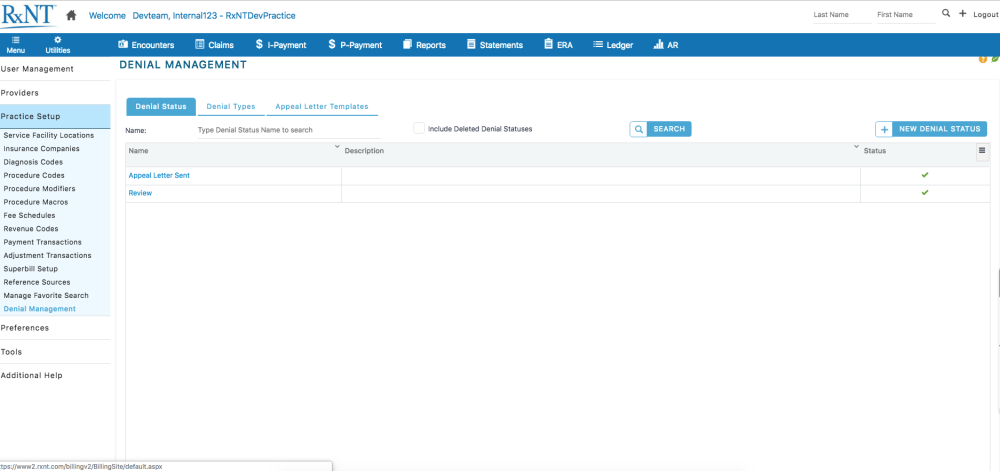Open the Statements section
1000x471 pixels.
495,45
